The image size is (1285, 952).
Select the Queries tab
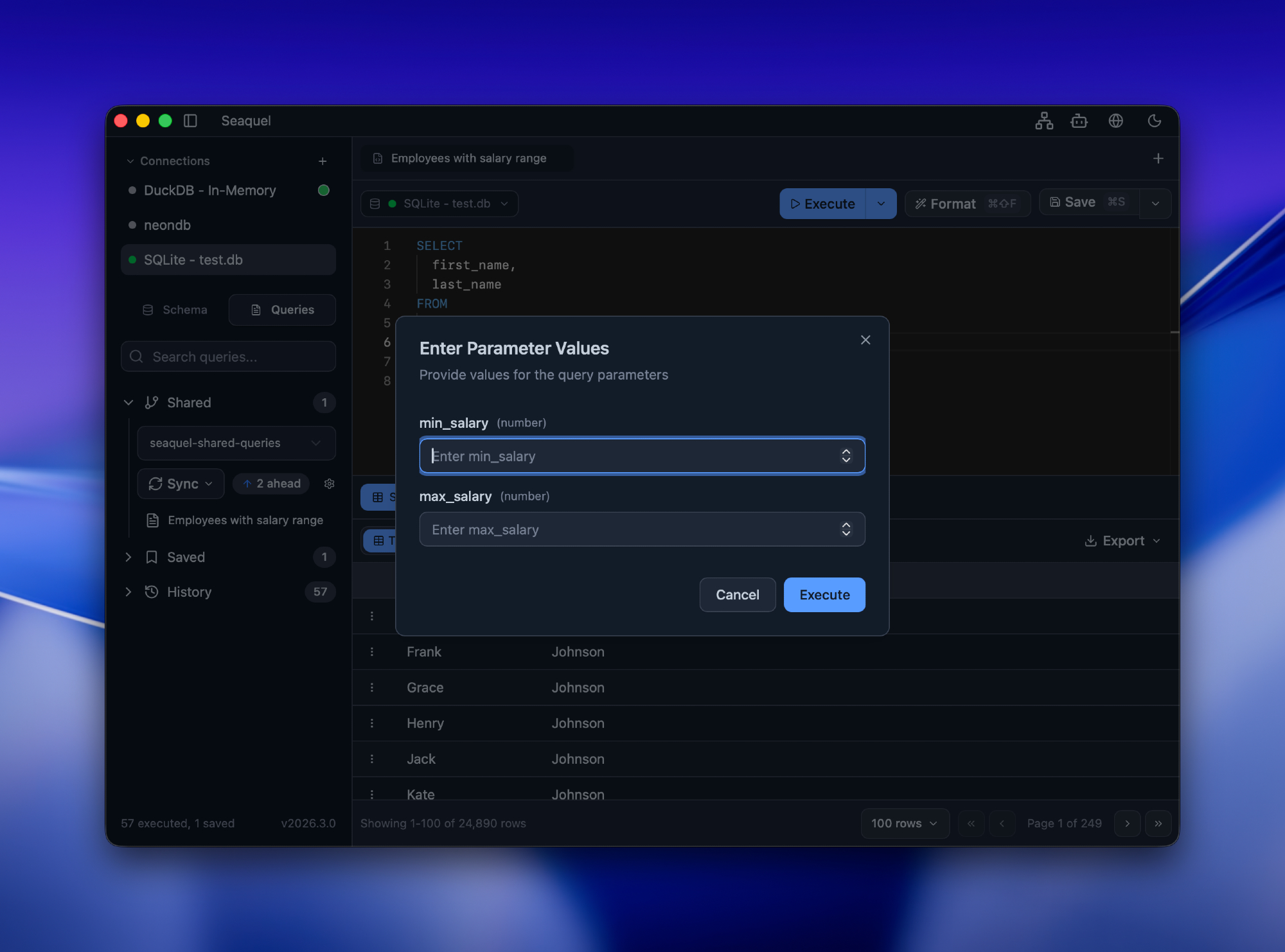pos(282,310)
